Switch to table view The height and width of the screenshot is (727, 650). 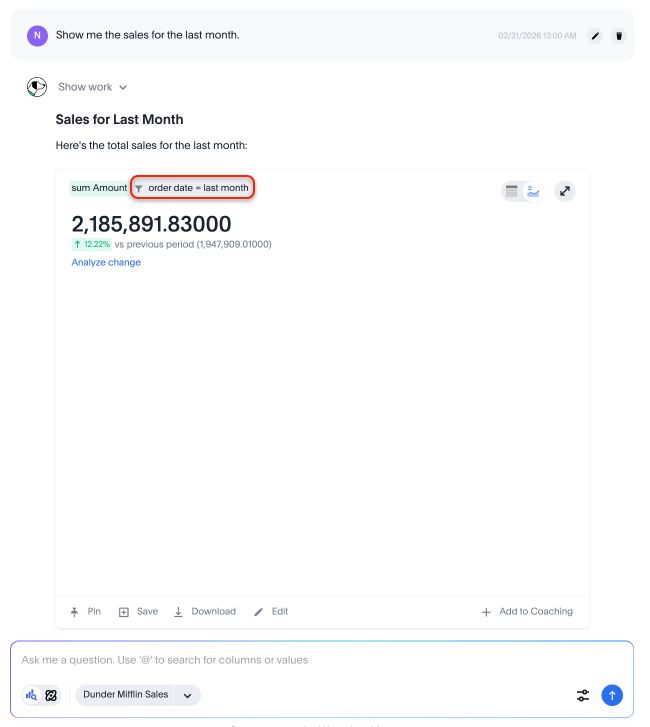512,191
